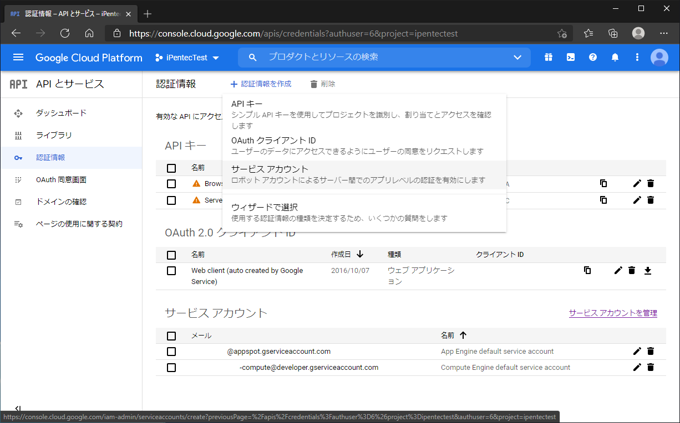Choose OAuth クライアント ID menu option

pyautogui.click(x=364, y=146)
